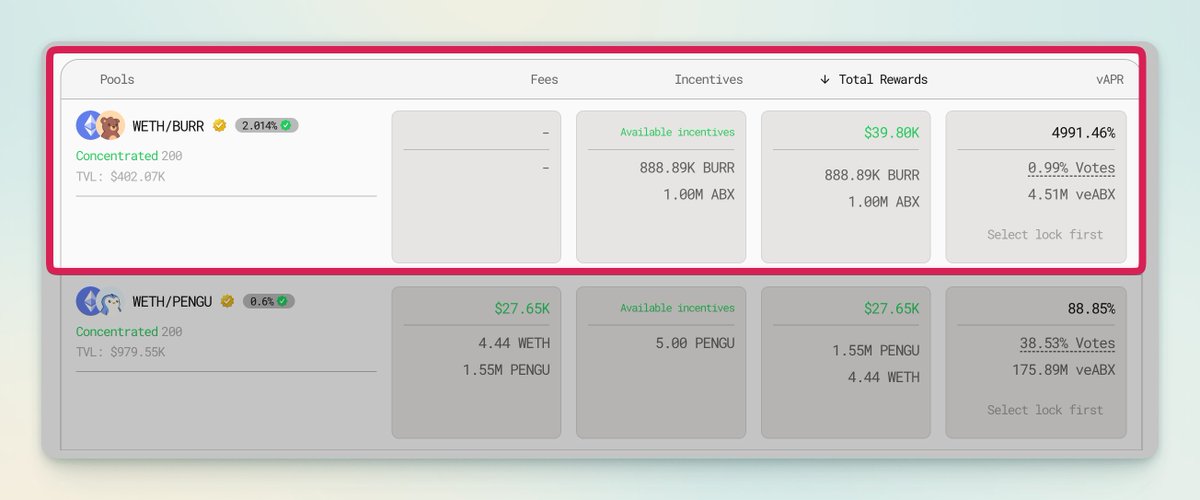Click 'Available incentives' in WETH/PENGU row
The height and width of the screenshot is (500, 1200).
(x=677, y=308)
